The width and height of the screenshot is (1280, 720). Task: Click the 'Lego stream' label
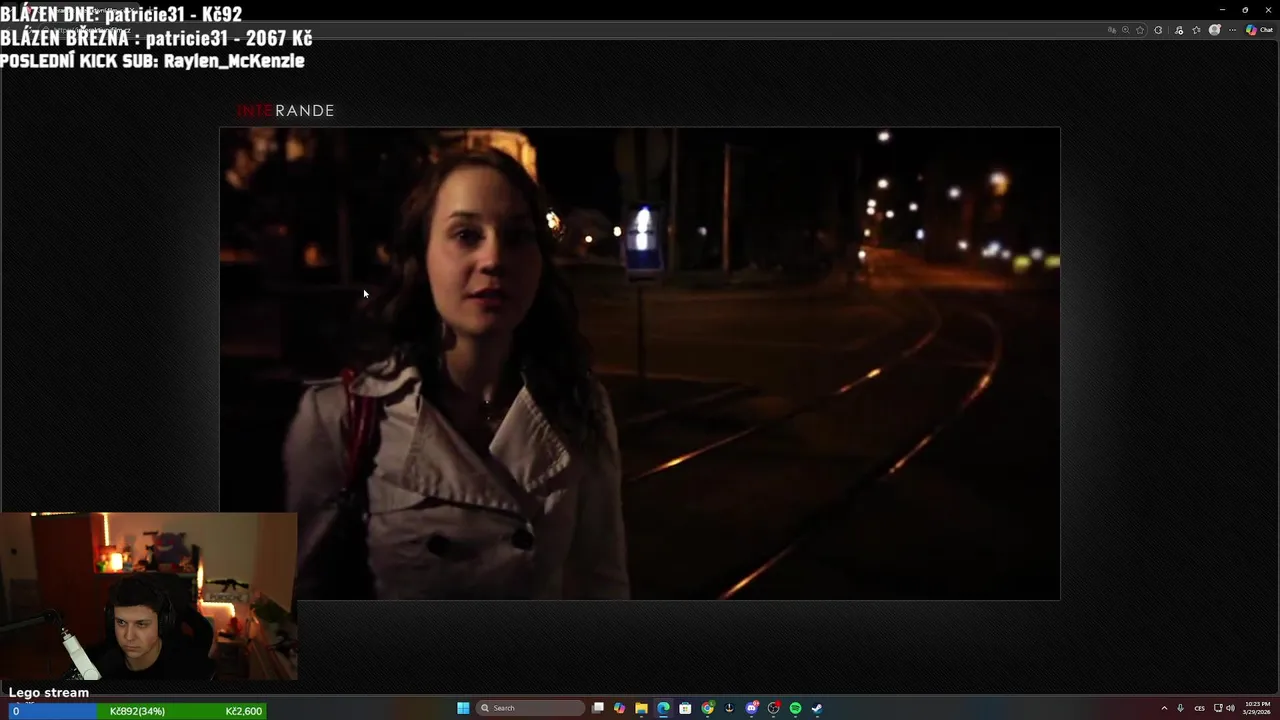(49, 692)
